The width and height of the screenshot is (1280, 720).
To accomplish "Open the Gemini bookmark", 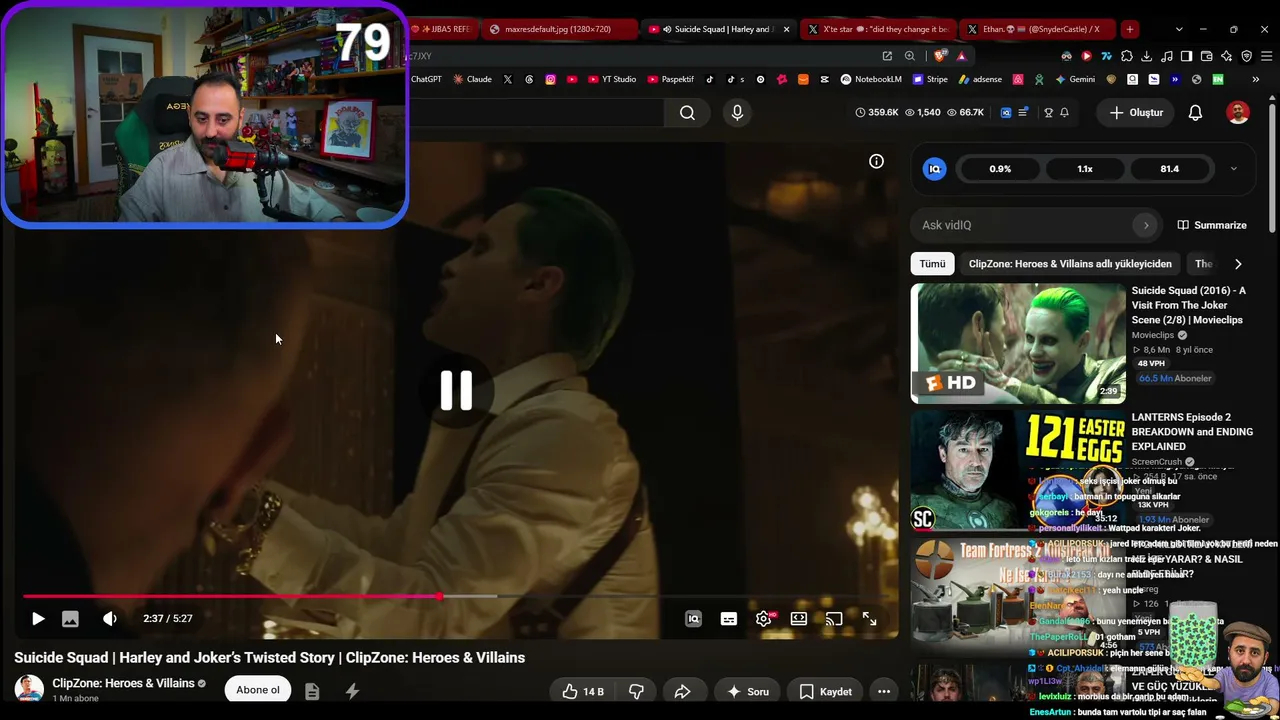I will click(1075, 79).
